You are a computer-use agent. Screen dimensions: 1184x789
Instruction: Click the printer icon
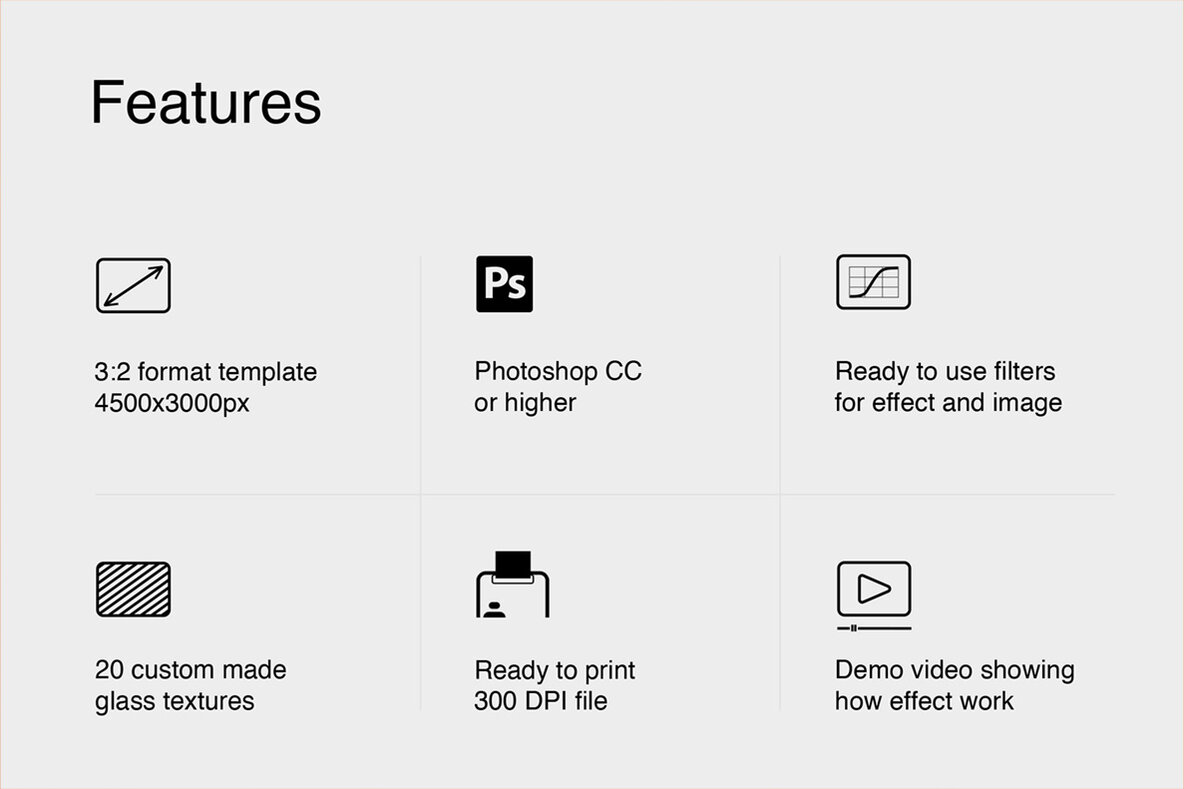[513, 585]
